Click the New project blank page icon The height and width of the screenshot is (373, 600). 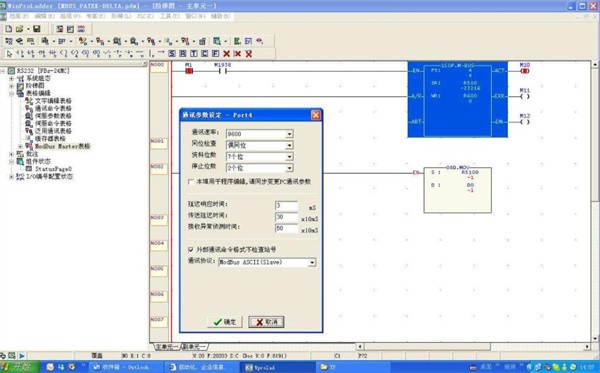(8, 29)
